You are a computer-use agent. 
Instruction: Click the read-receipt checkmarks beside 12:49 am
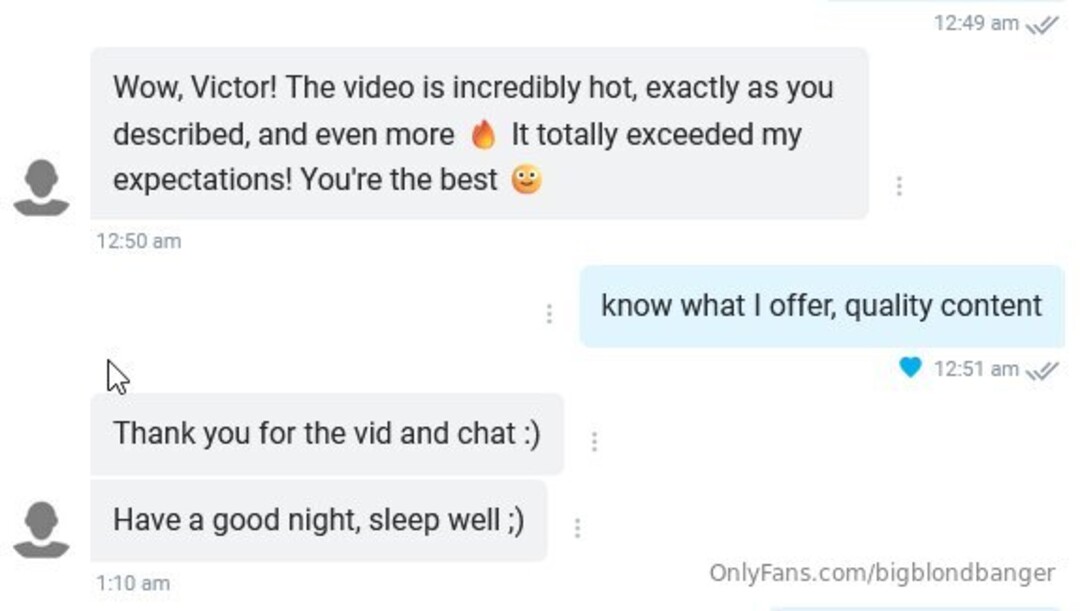pyautogui.click(x=1042, y=25)
